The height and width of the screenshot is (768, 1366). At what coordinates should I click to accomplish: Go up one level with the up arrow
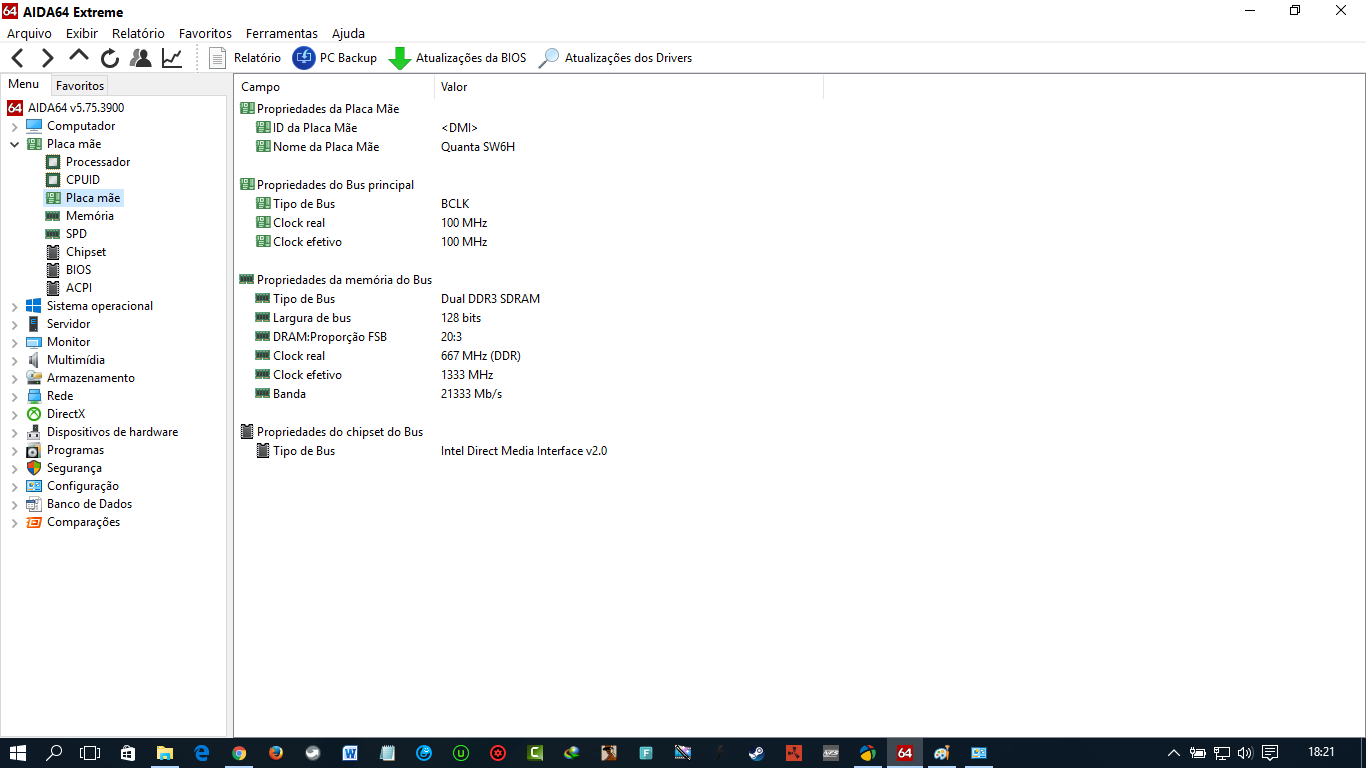pyautogui.click(x=79, y=57)
